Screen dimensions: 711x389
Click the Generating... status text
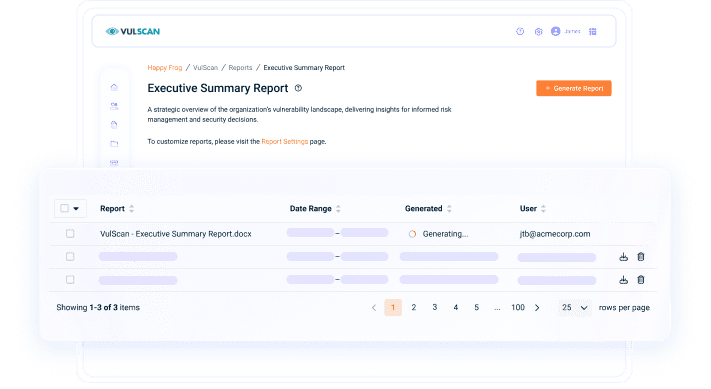(445, 234)
